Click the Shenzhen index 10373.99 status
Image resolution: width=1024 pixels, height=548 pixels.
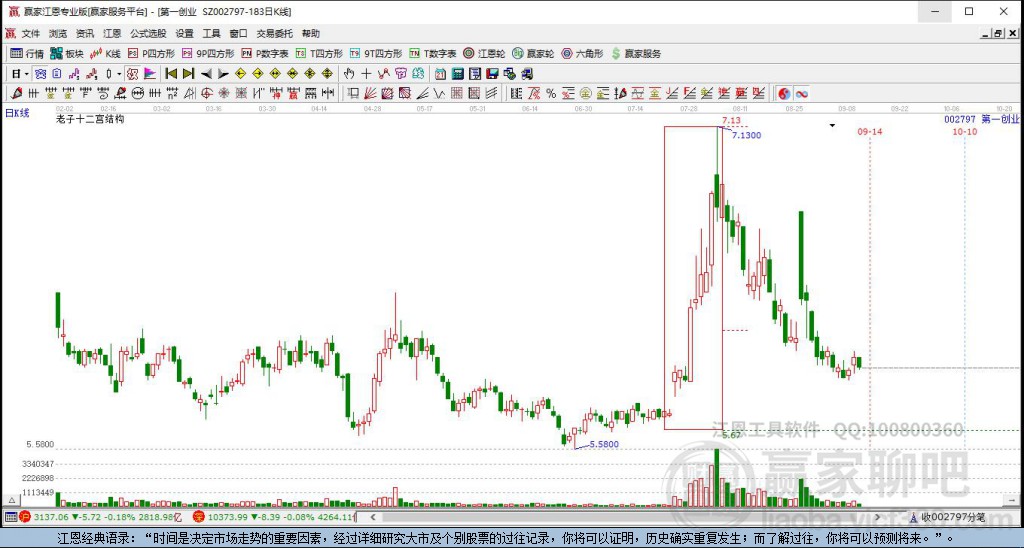273,517
